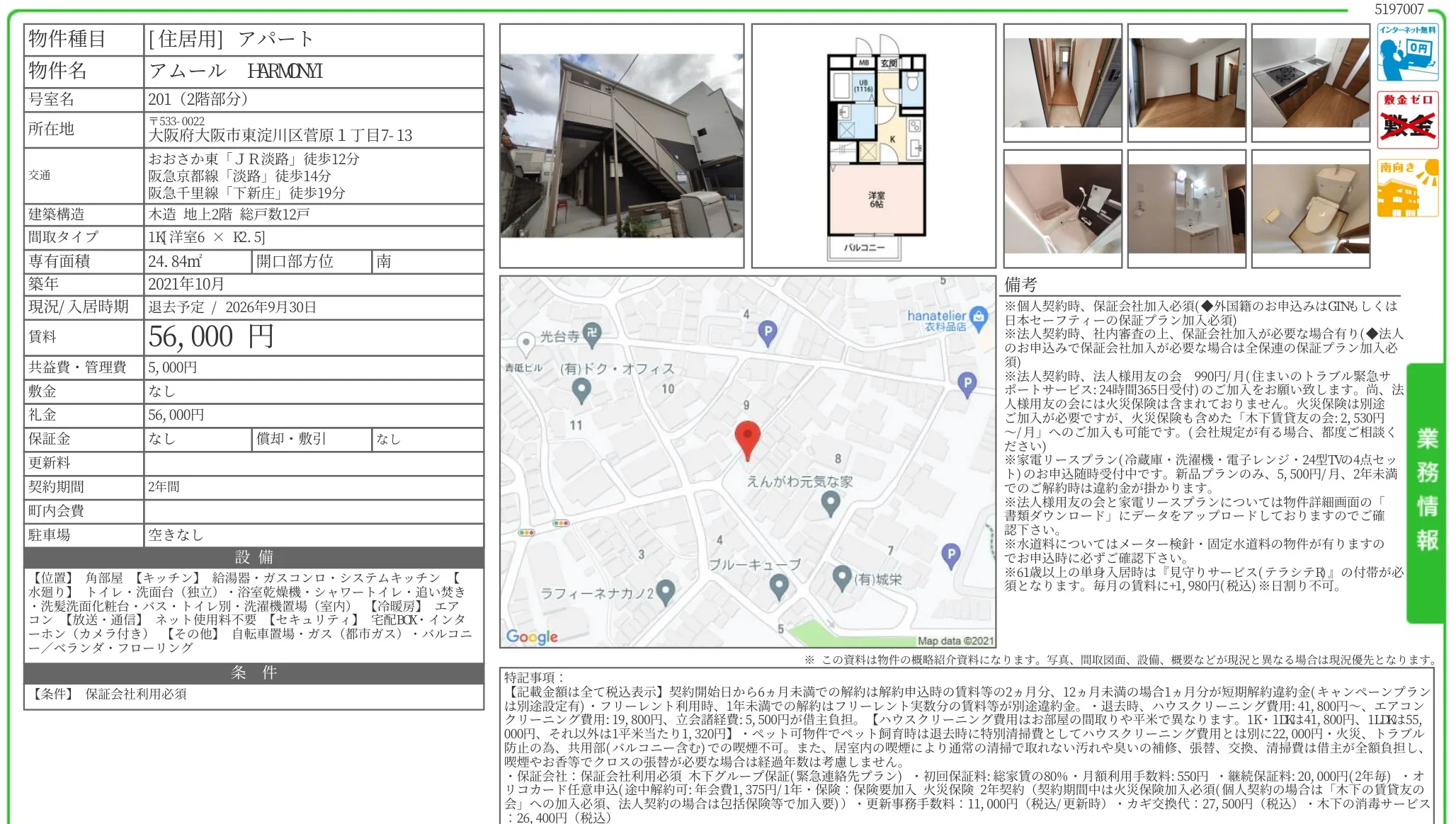Open the bathtub photo thumbnail
The height and width of the screenshot is (824, 1456).
[x=1063, y=209]
